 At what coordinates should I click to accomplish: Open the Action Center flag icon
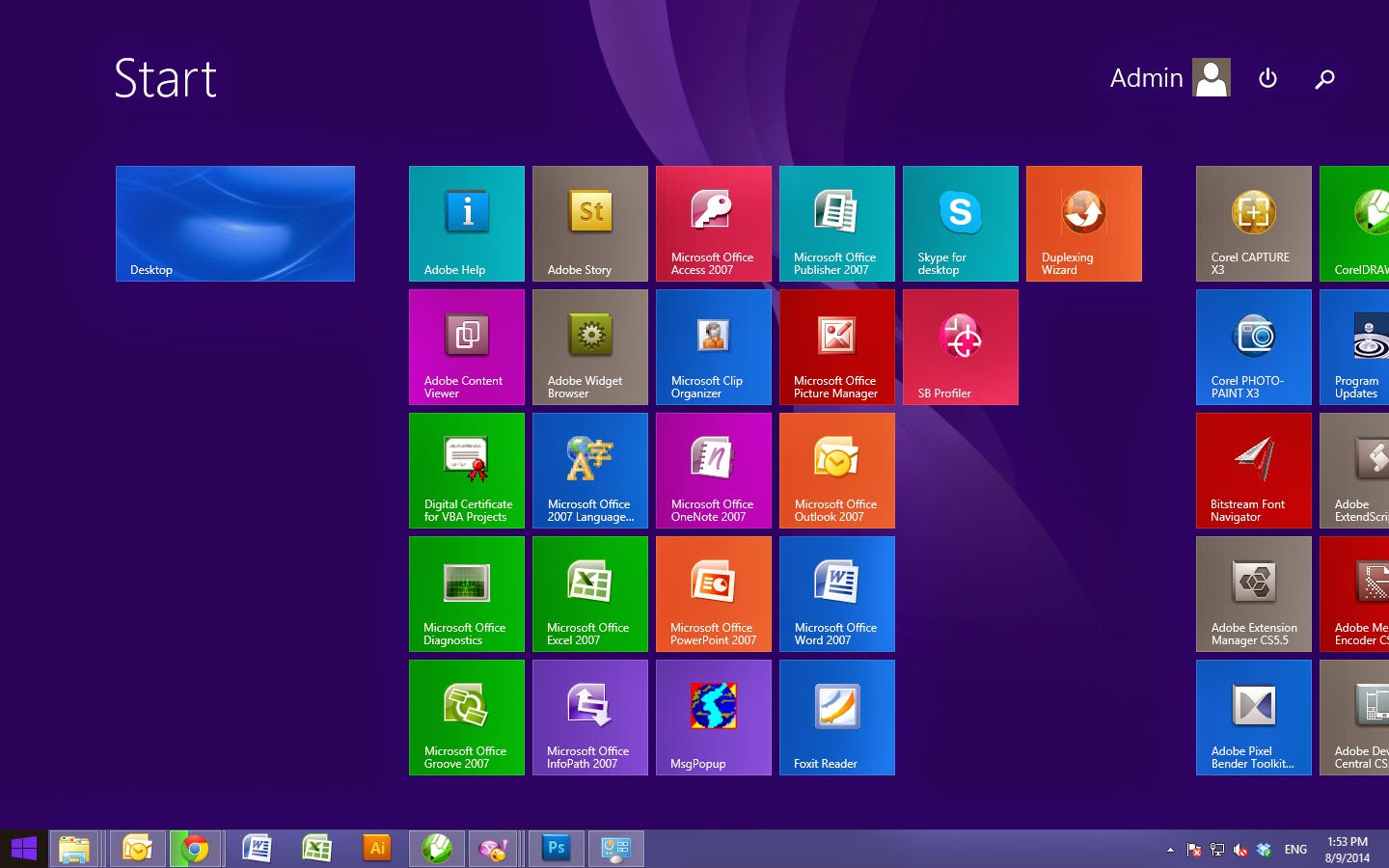click(1194, 850)
